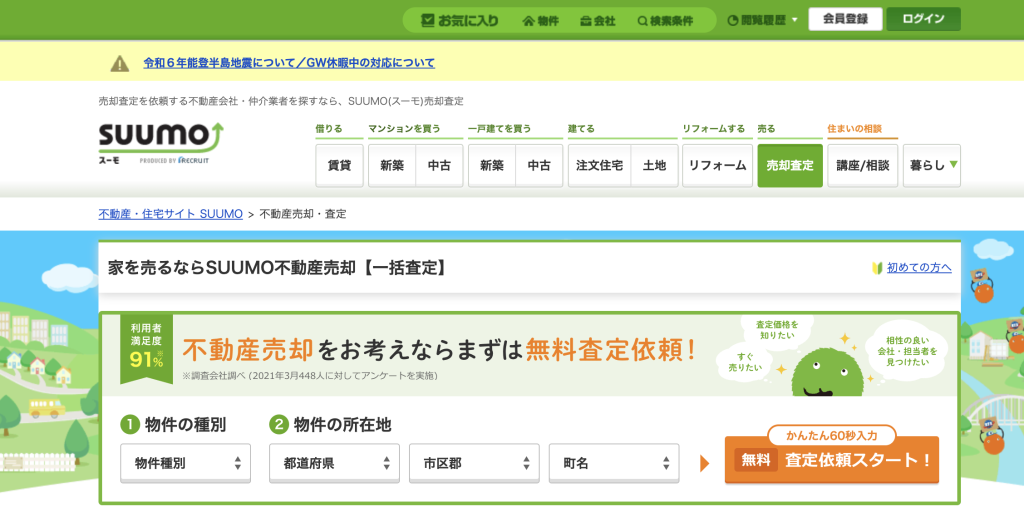Go to 不動産・住宅サイト SUUMO breadcrumb
The image size is (1024, 522).
point(170,214)
